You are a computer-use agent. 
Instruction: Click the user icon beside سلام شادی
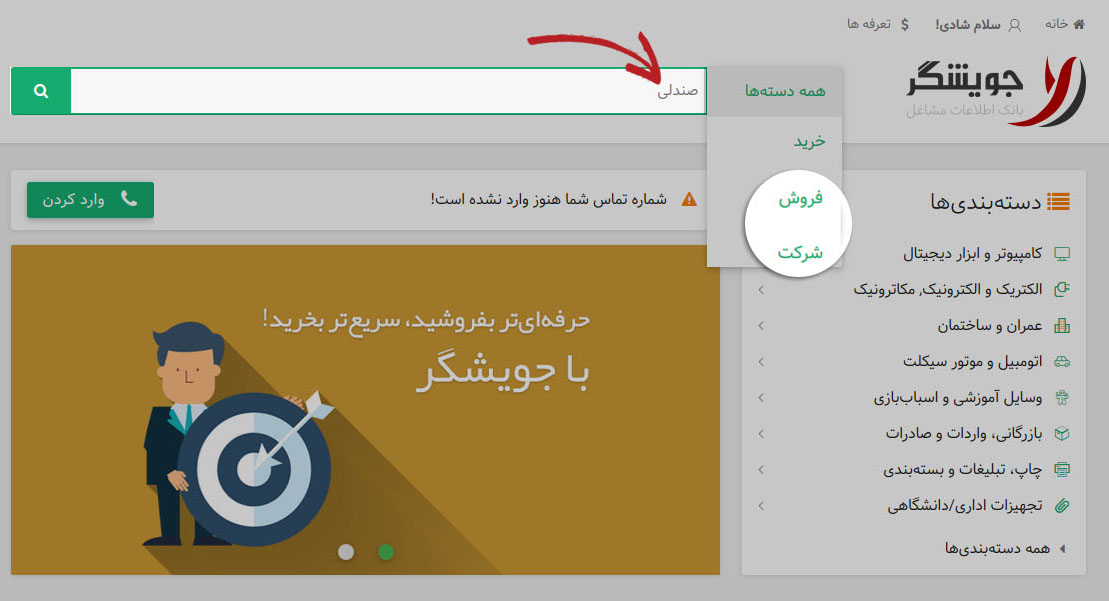pos(1014,25)
